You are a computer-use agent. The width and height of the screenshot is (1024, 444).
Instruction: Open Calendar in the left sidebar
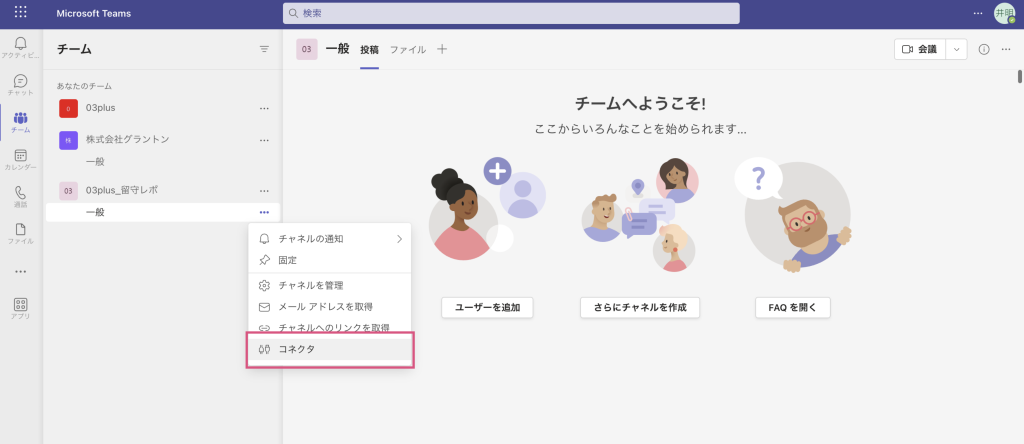[20, 159]
